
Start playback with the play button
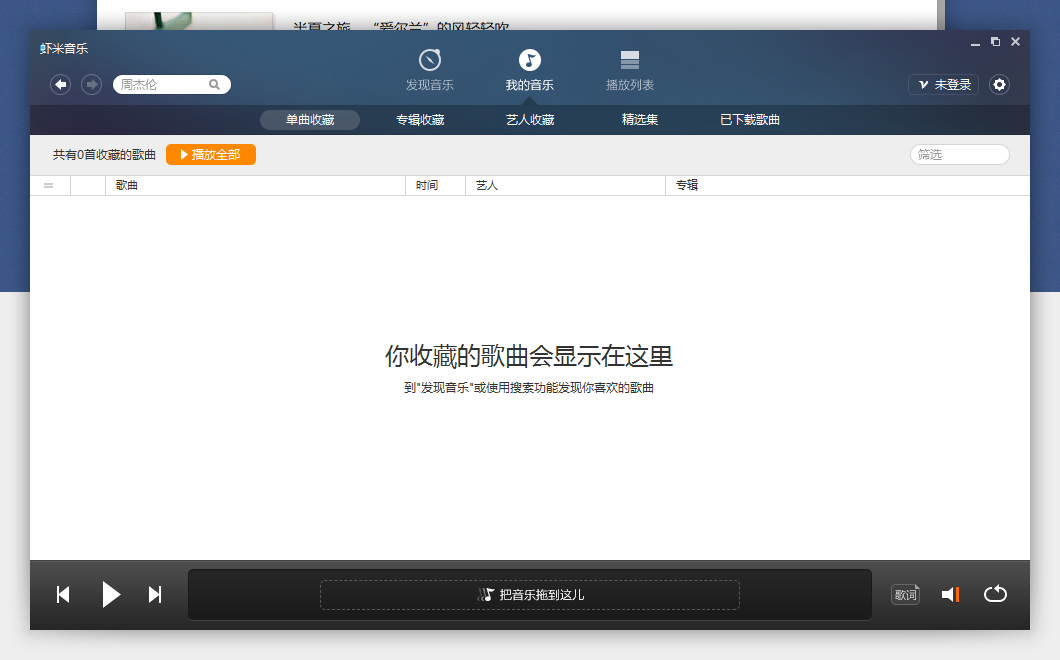pyautogui.click(x=111, y=594)
